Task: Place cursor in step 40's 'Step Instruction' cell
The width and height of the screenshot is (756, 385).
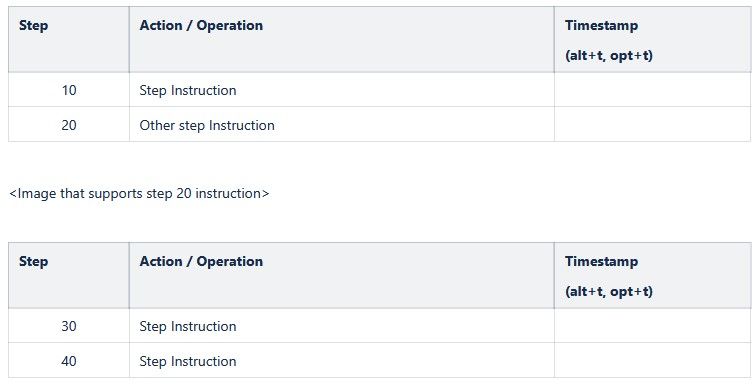Action: [x=342, y=361]
